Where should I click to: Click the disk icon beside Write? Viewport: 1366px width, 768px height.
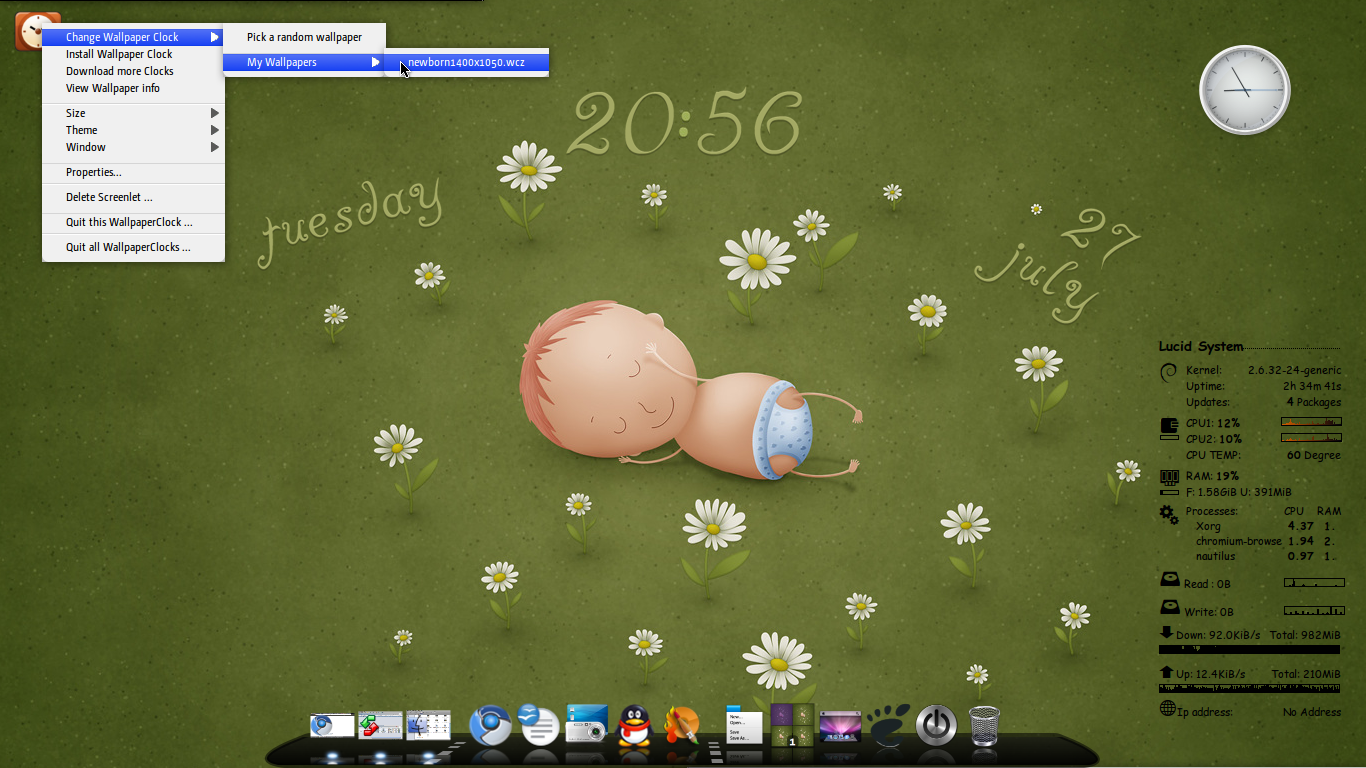[1169, 608]
